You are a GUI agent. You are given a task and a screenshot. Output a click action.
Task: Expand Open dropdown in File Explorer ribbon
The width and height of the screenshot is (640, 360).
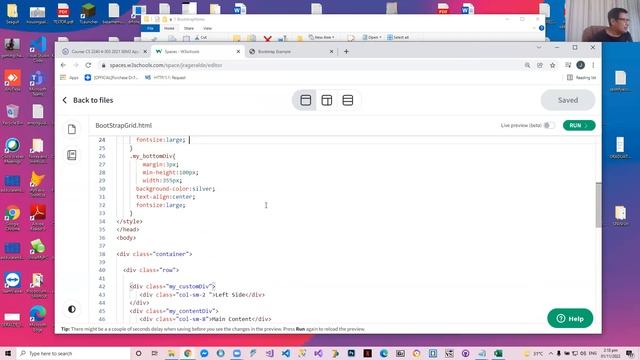point(372,37)
